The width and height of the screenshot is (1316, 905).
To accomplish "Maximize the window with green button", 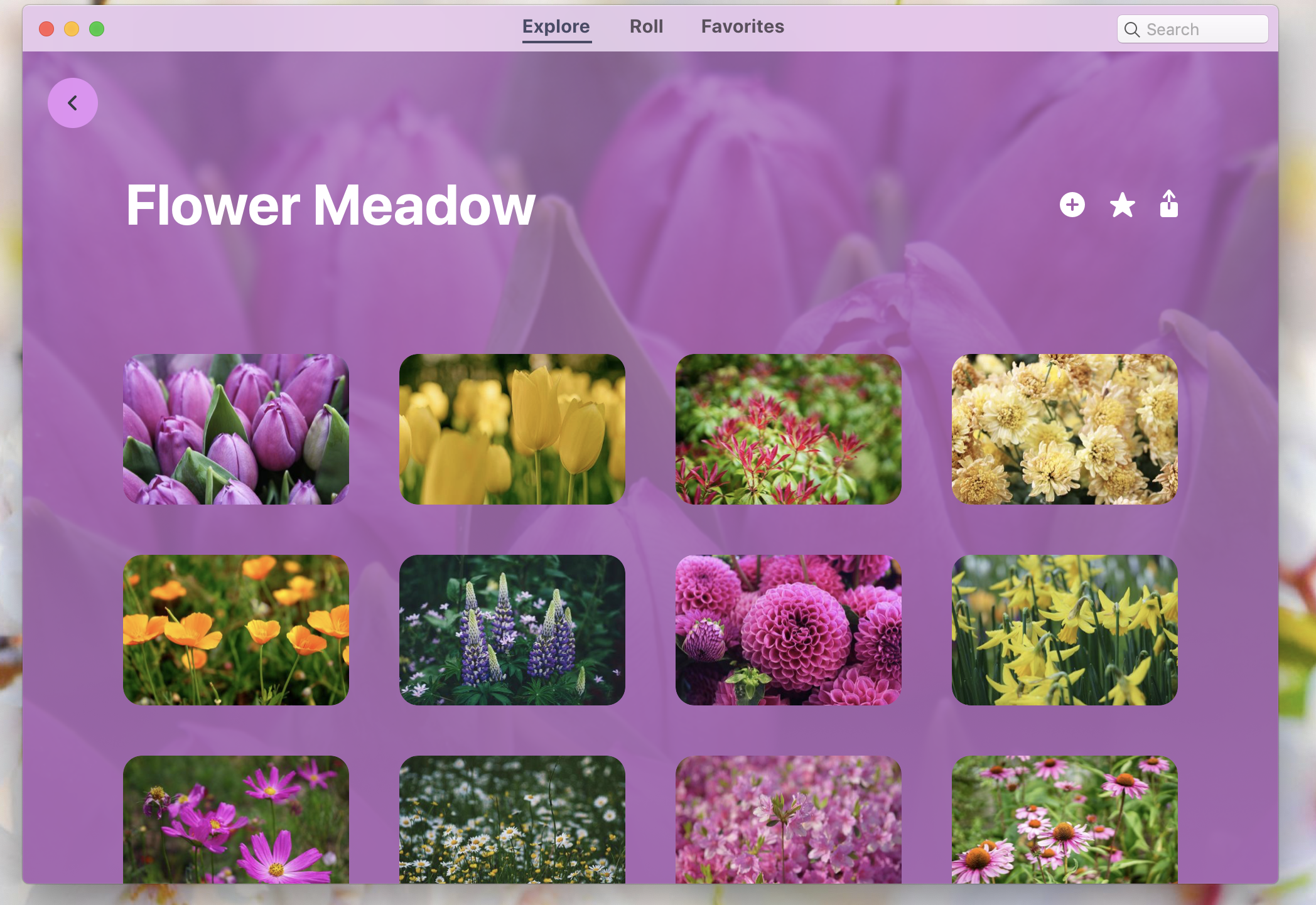I will coord(97,29).
